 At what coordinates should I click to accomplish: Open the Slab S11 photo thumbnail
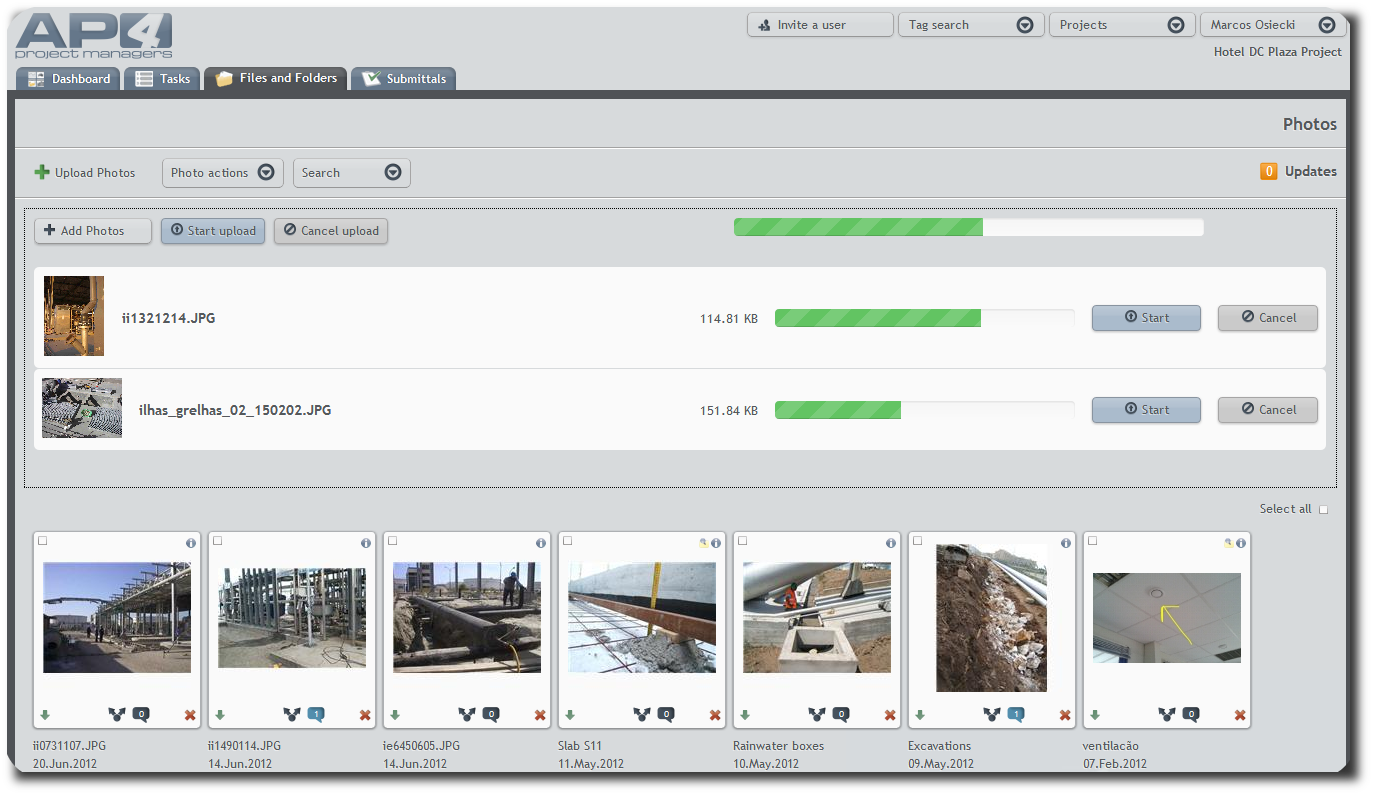[x=641, y=618]
